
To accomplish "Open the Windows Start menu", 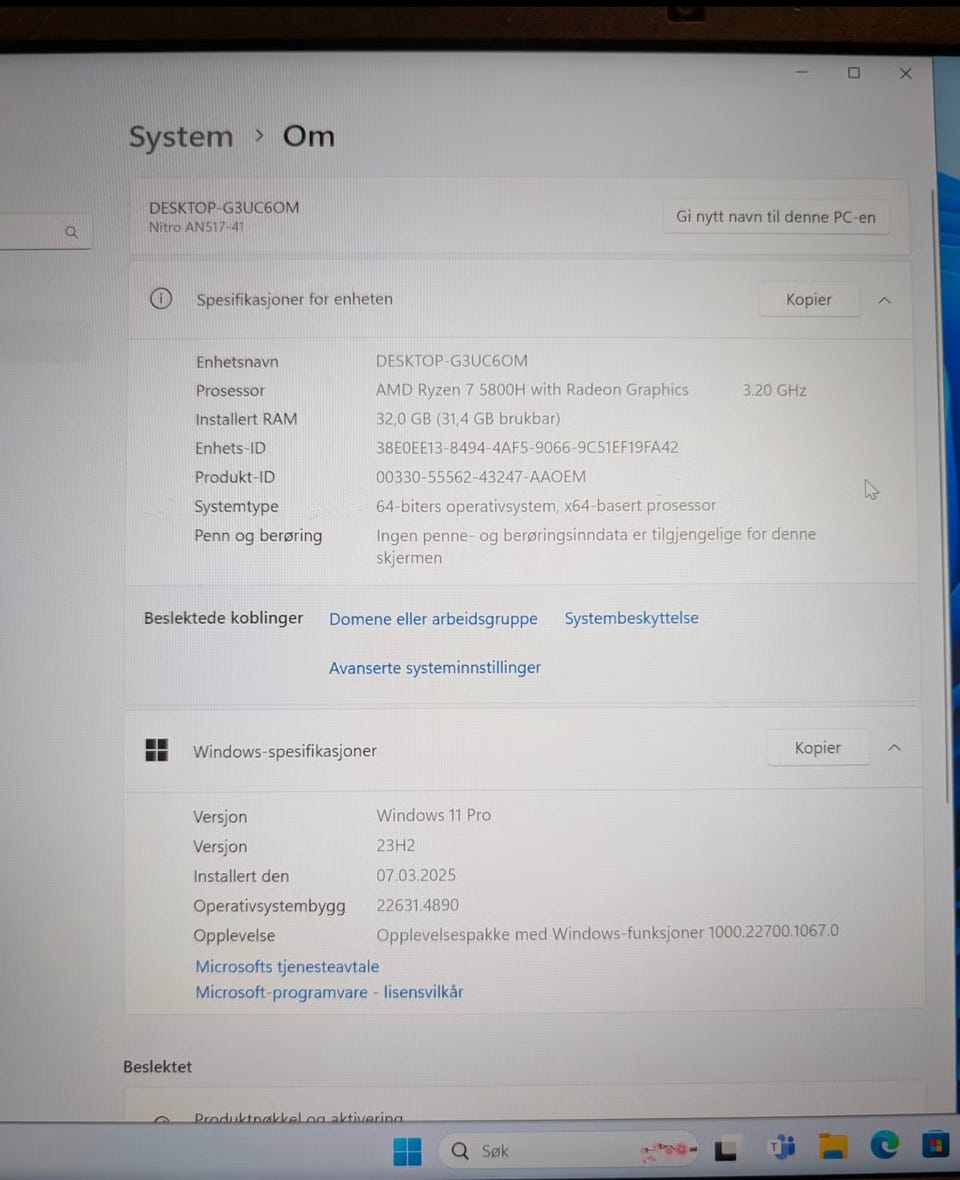I will tap(407, 1151).
